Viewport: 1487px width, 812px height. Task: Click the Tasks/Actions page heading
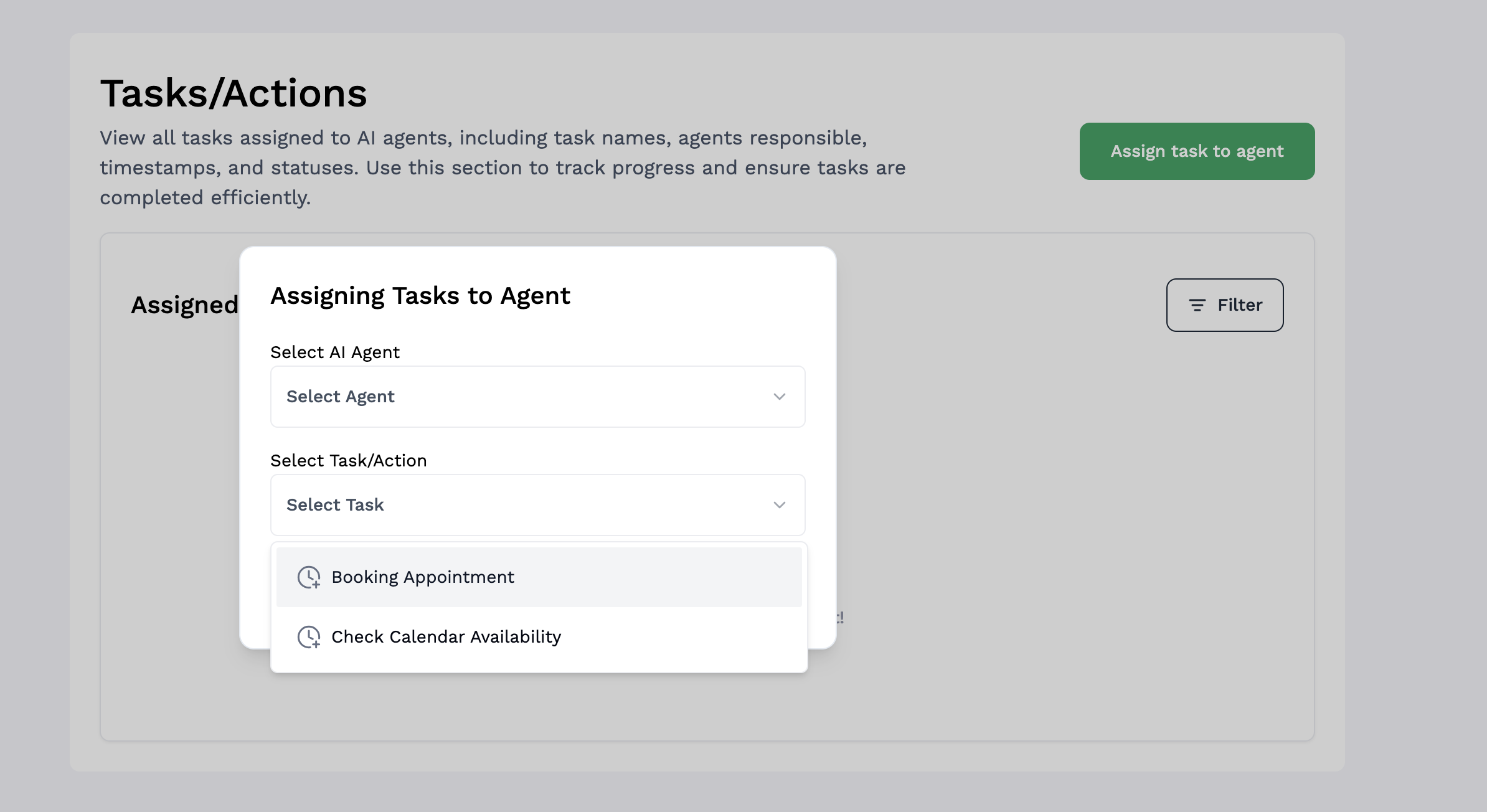pos(234,93)
